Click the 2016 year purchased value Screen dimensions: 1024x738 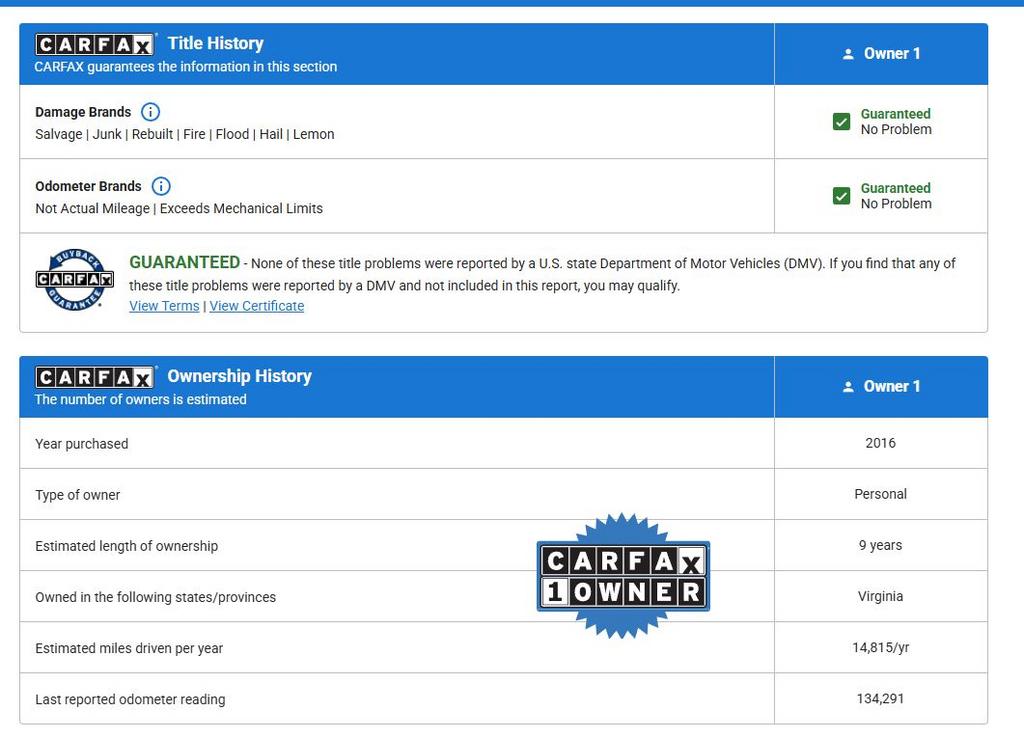pos(880,443)
